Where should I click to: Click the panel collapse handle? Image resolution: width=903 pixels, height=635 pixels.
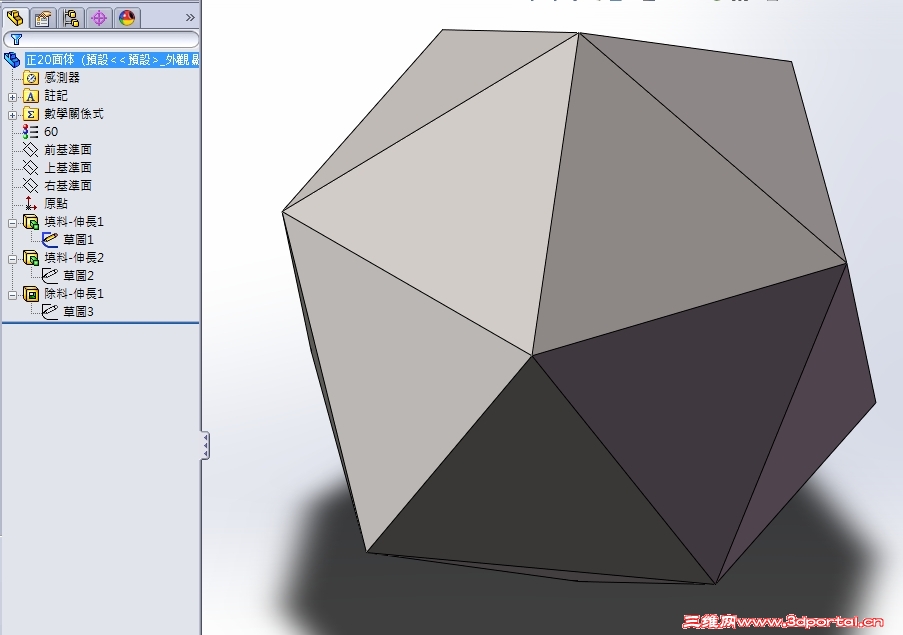click(205, 445)
